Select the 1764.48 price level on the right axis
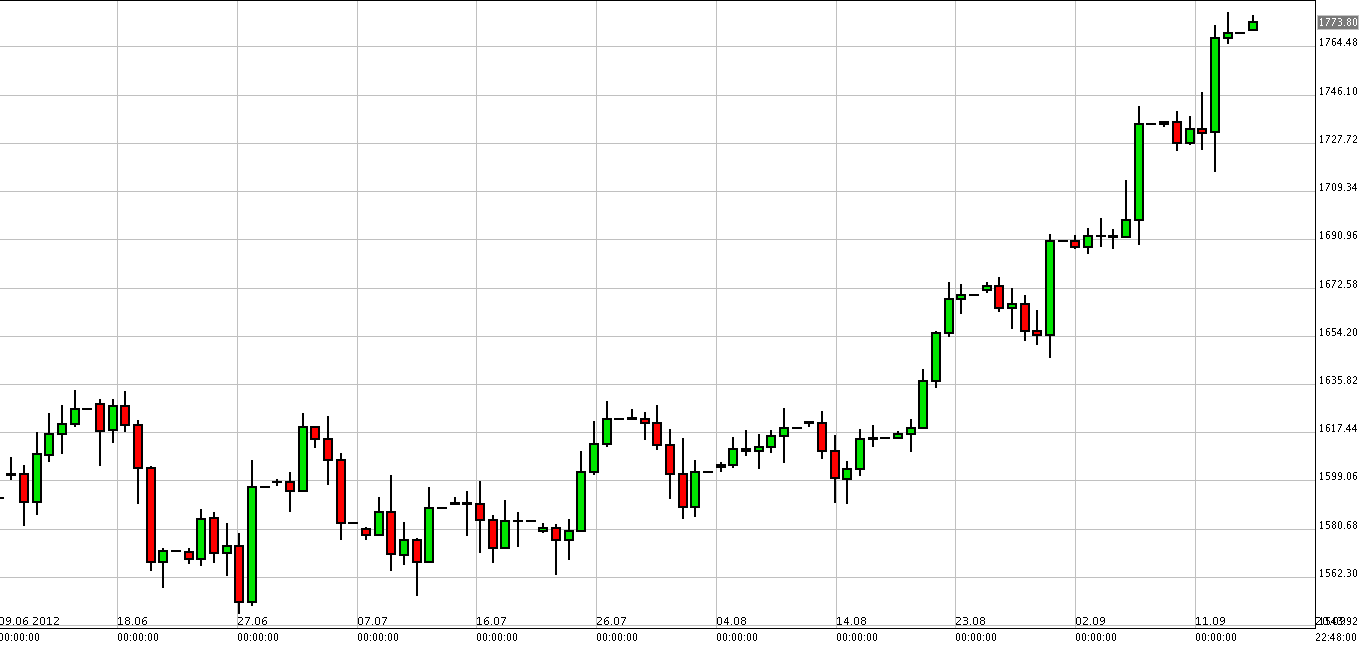1361x647 pixels. pyautogui.click(x=1337, y=43)
